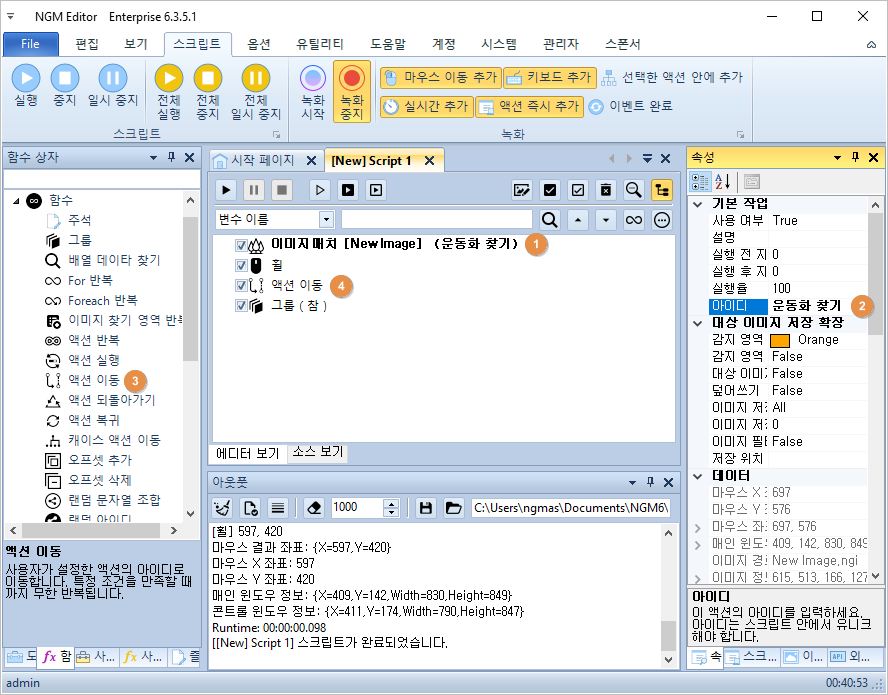Click the search magnifier beside the variable field
888x695 pixels.
549,220
